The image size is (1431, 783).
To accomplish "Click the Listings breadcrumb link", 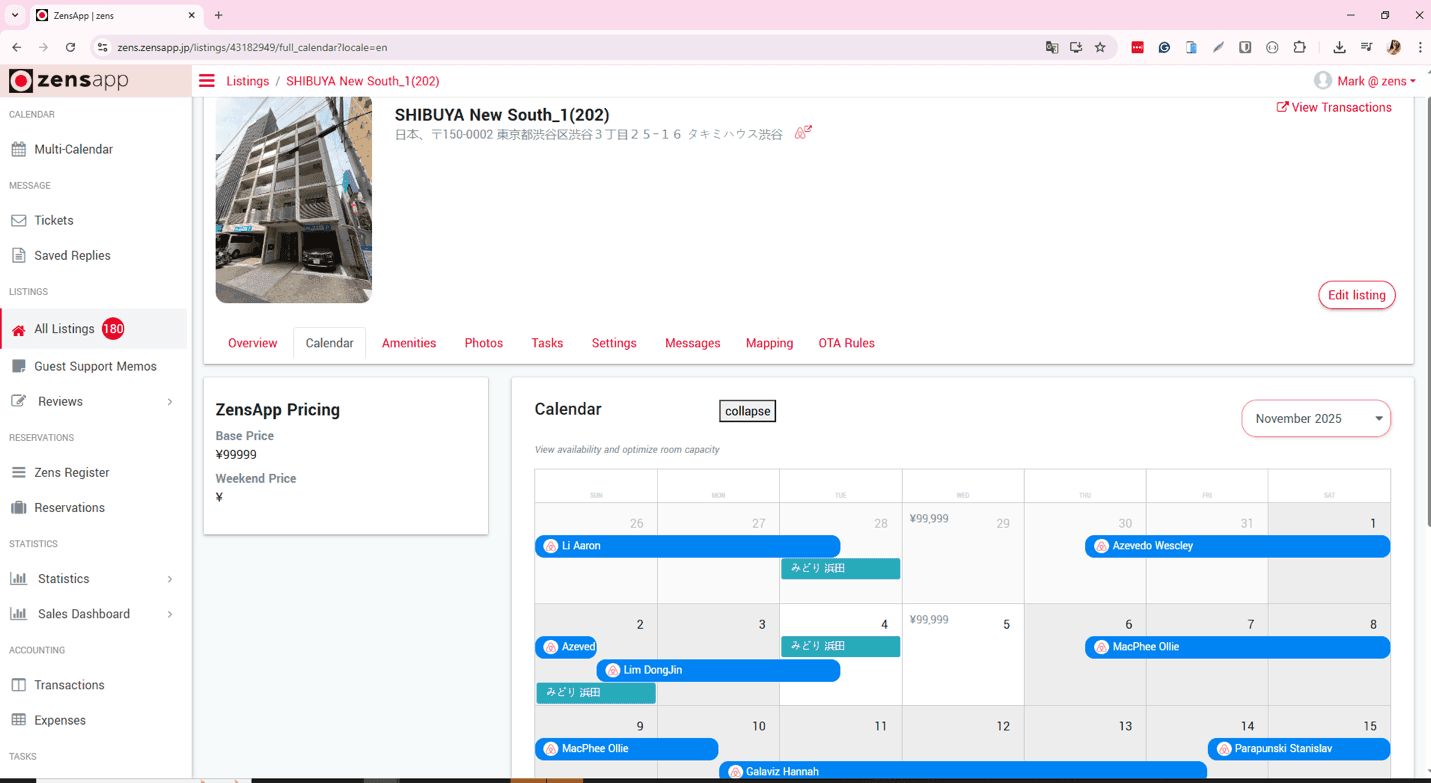I will [247, 81].
